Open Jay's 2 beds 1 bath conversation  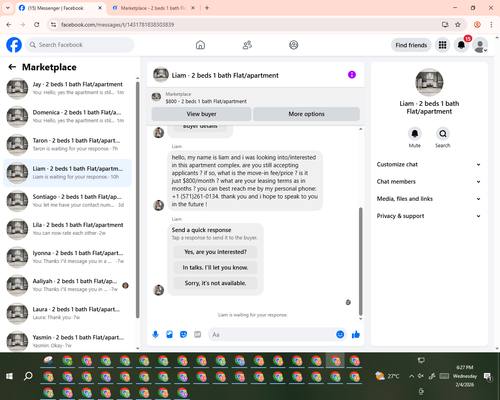(68, 89)
